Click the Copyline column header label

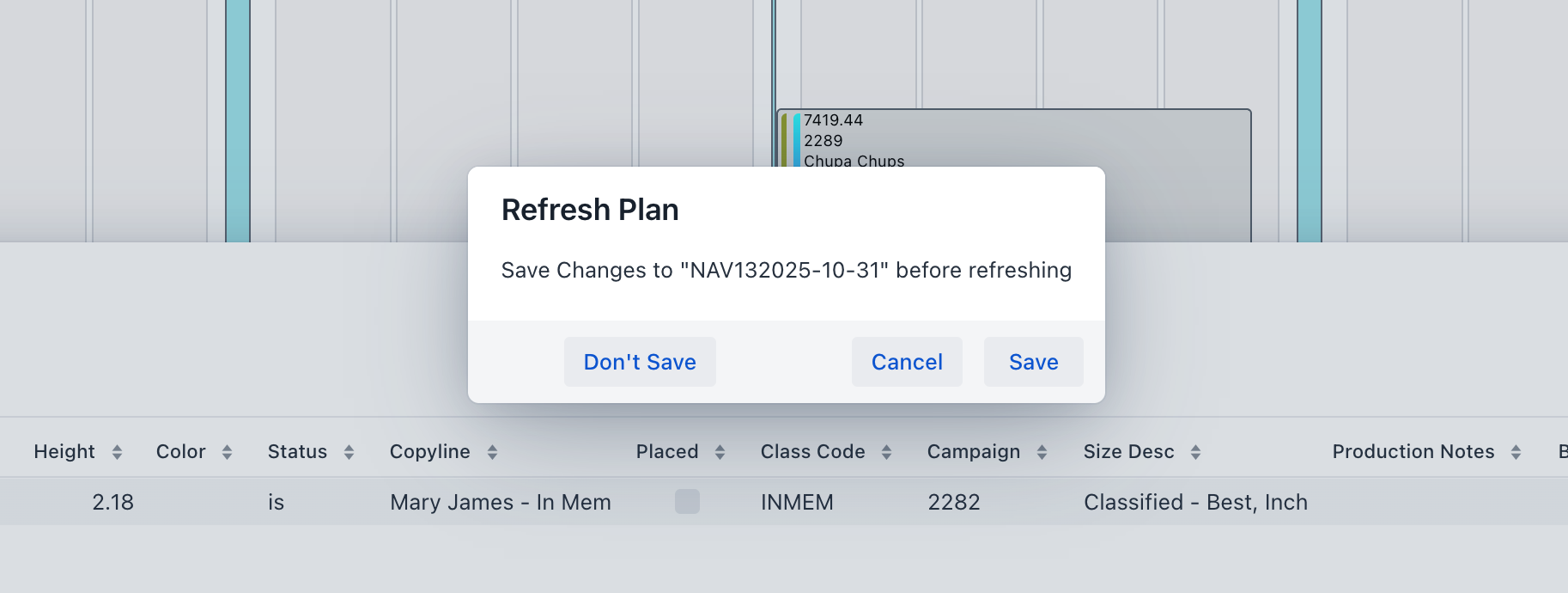click(429, 452)
